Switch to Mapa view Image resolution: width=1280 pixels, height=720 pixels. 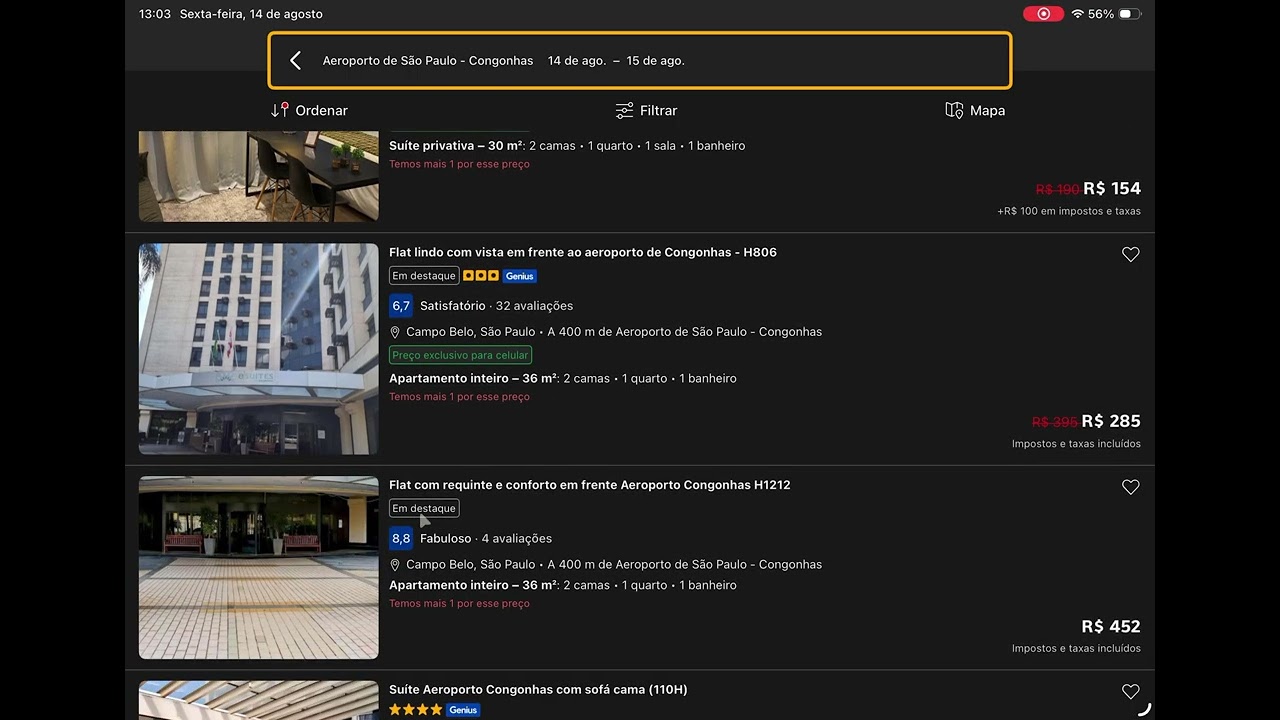pos(975,110)
